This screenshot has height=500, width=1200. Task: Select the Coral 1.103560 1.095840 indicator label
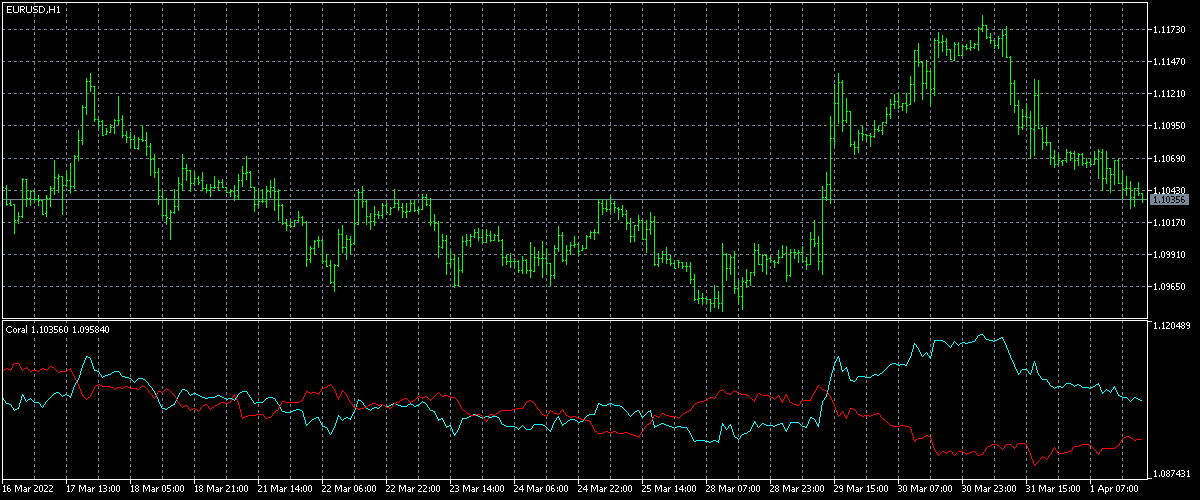pyautogui.click(x=58, y=329)
